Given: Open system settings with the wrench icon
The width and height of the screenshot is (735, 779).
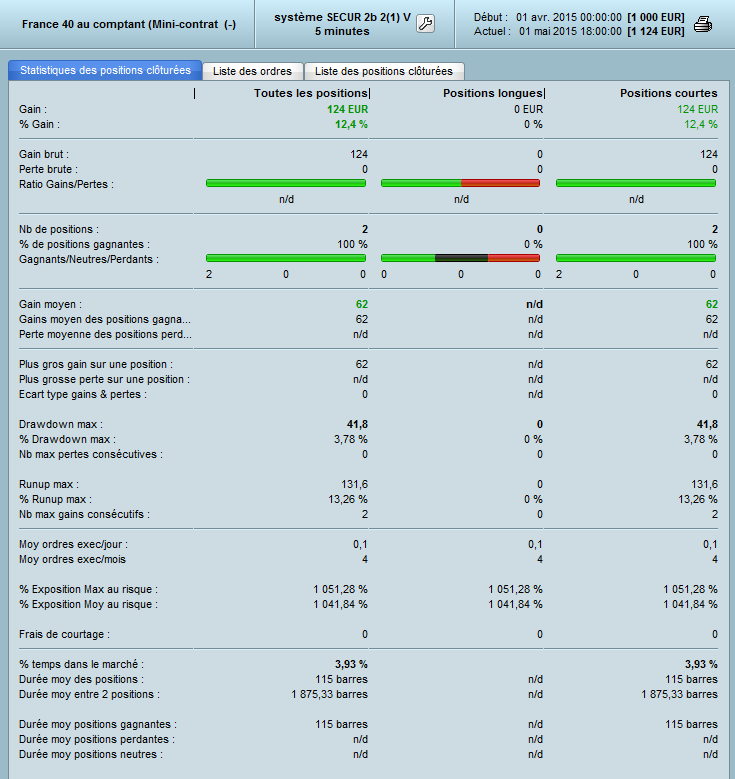Looking at the screenshot, I should 425,23.
